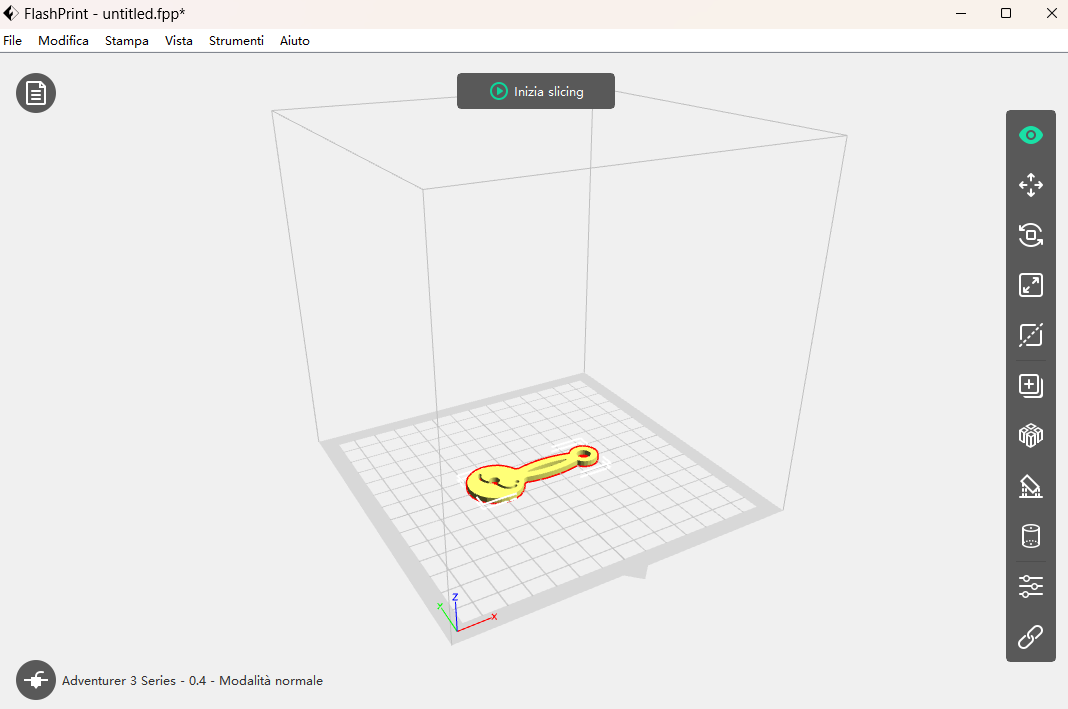This screenshot has height=709, width=1068.
Task: Open the supports tool
Action: point(1030,486)
